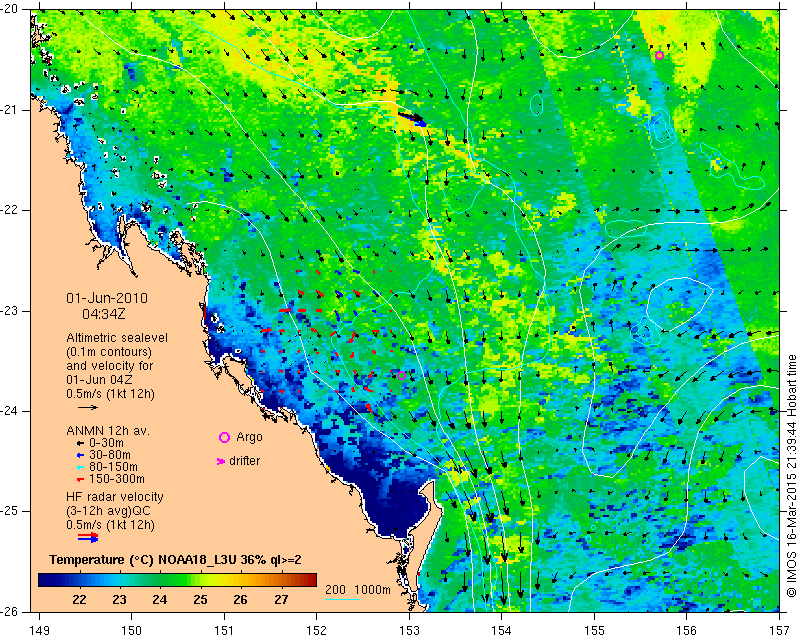The image size is (800, 640).
Task: Click longitude axis label '155'
Action: 594,631
